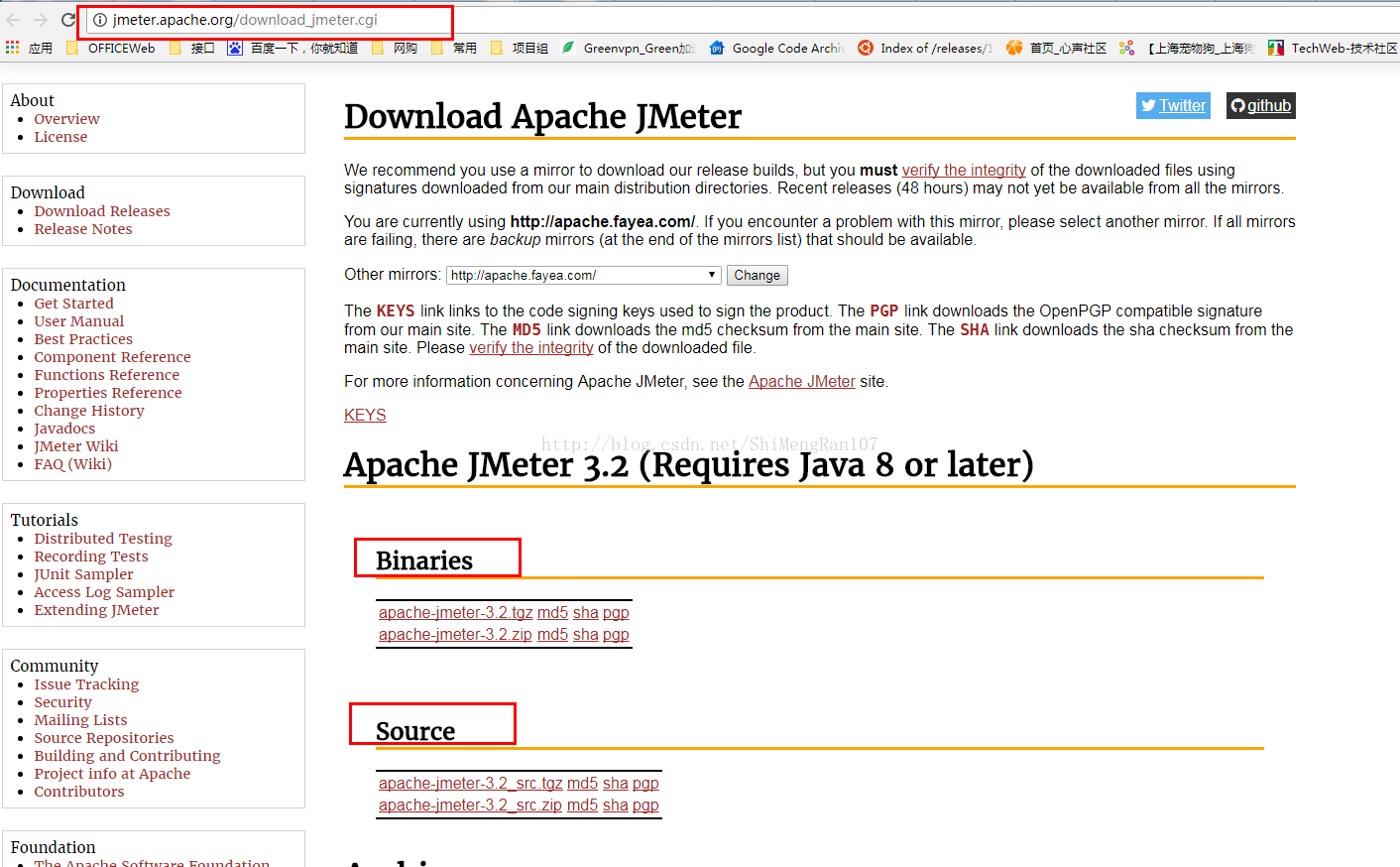
Task: Open the Baidu bookmark
Action: 292,48
